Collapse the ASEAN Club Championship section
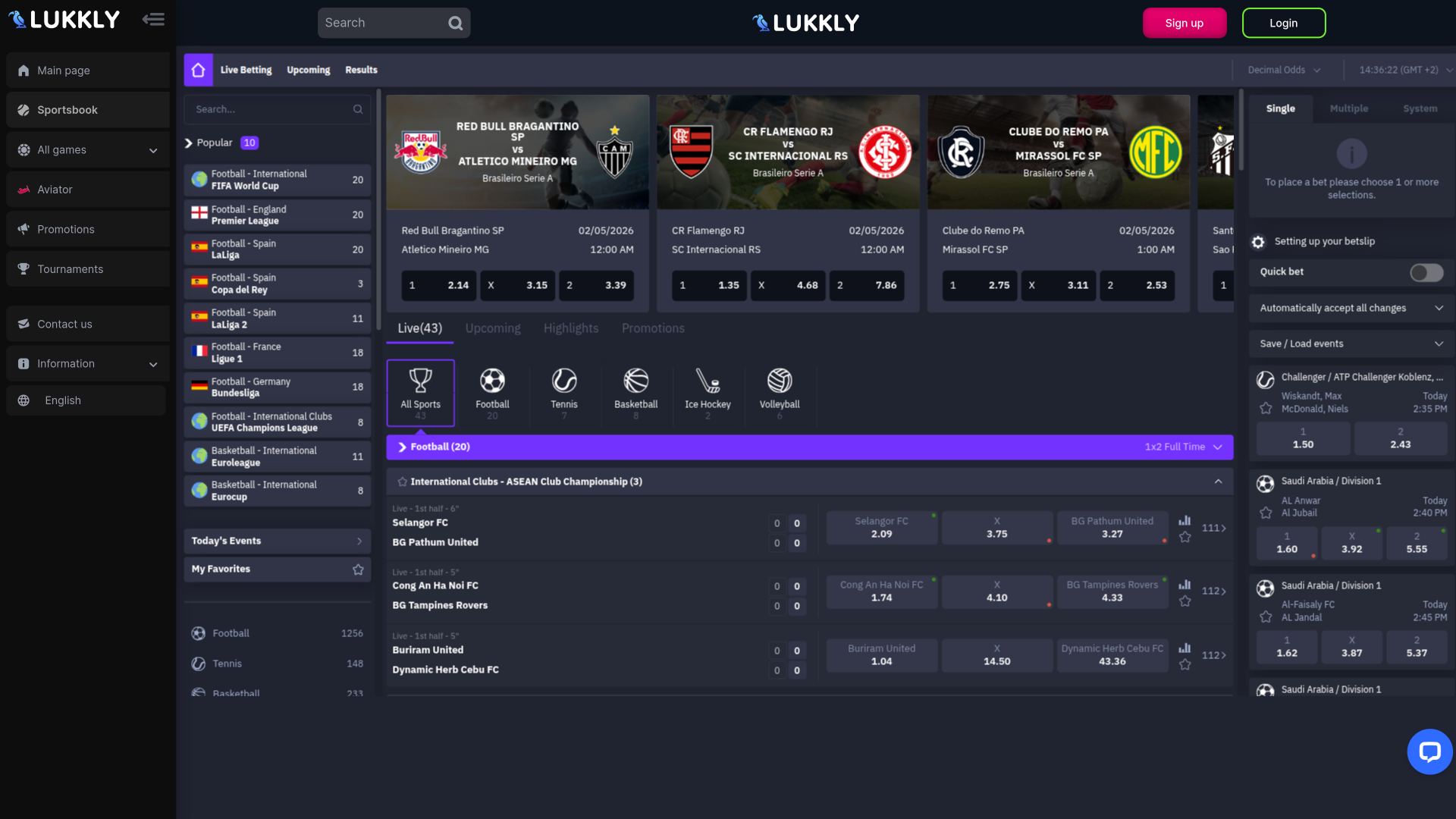Screen dimensions: 1456x819 pos(1219,481)
